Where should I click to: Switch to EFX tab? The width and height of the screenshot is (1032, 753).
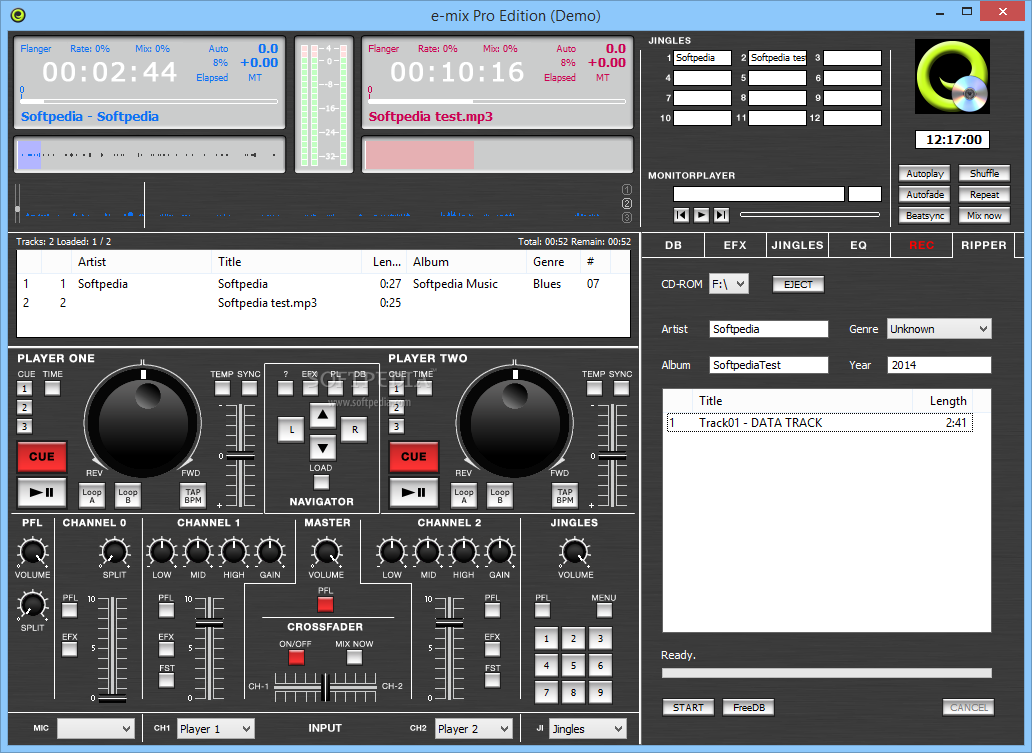tap(735, 245)
